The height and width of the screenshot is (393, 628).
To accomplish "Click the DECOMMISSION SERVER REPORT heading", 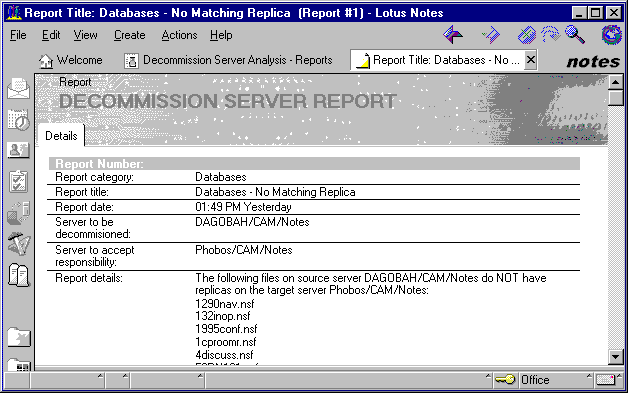I will pos(228,101).
